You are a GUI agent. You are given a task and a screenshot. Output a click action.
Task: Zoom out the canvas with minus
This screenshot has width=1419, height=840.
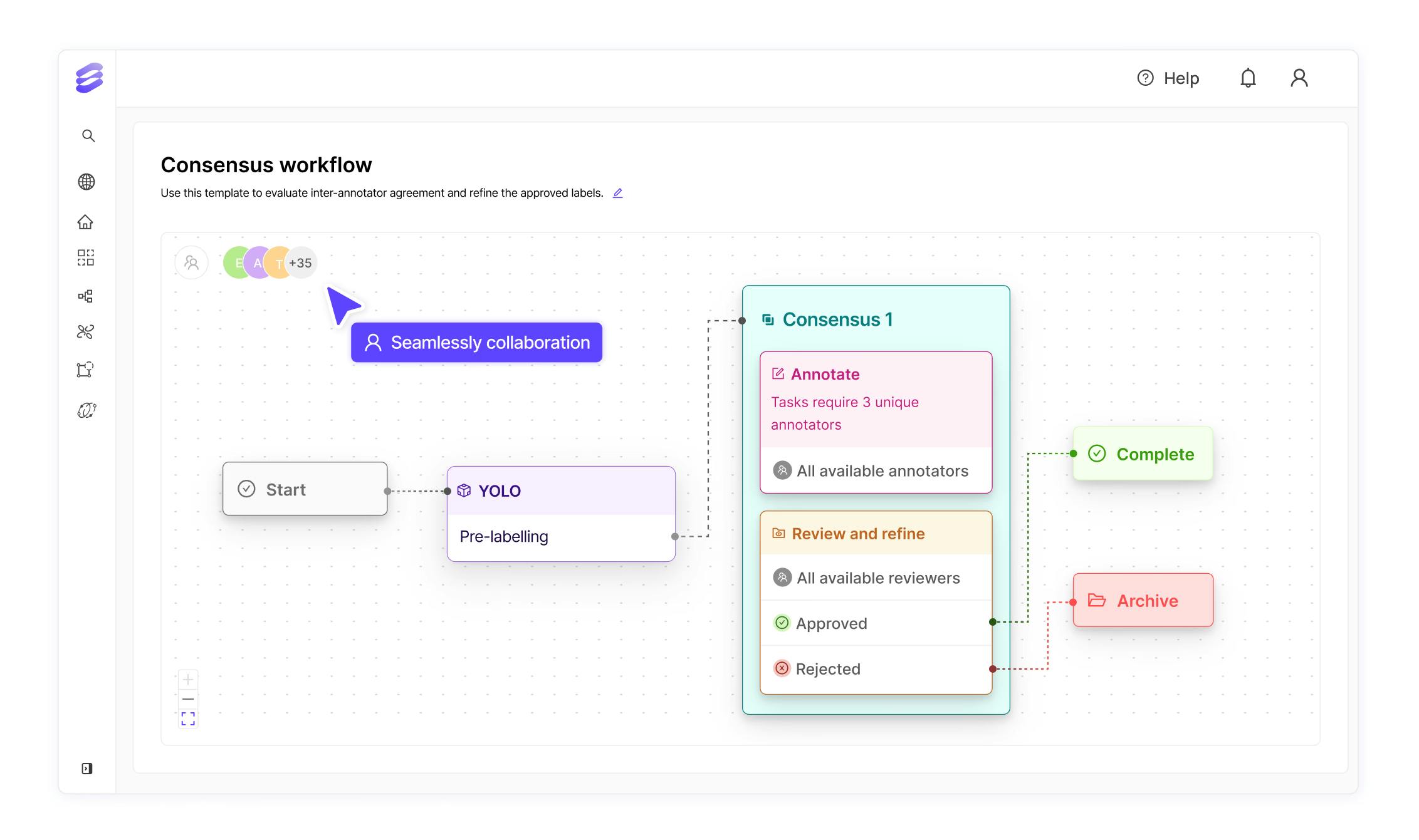188,698
